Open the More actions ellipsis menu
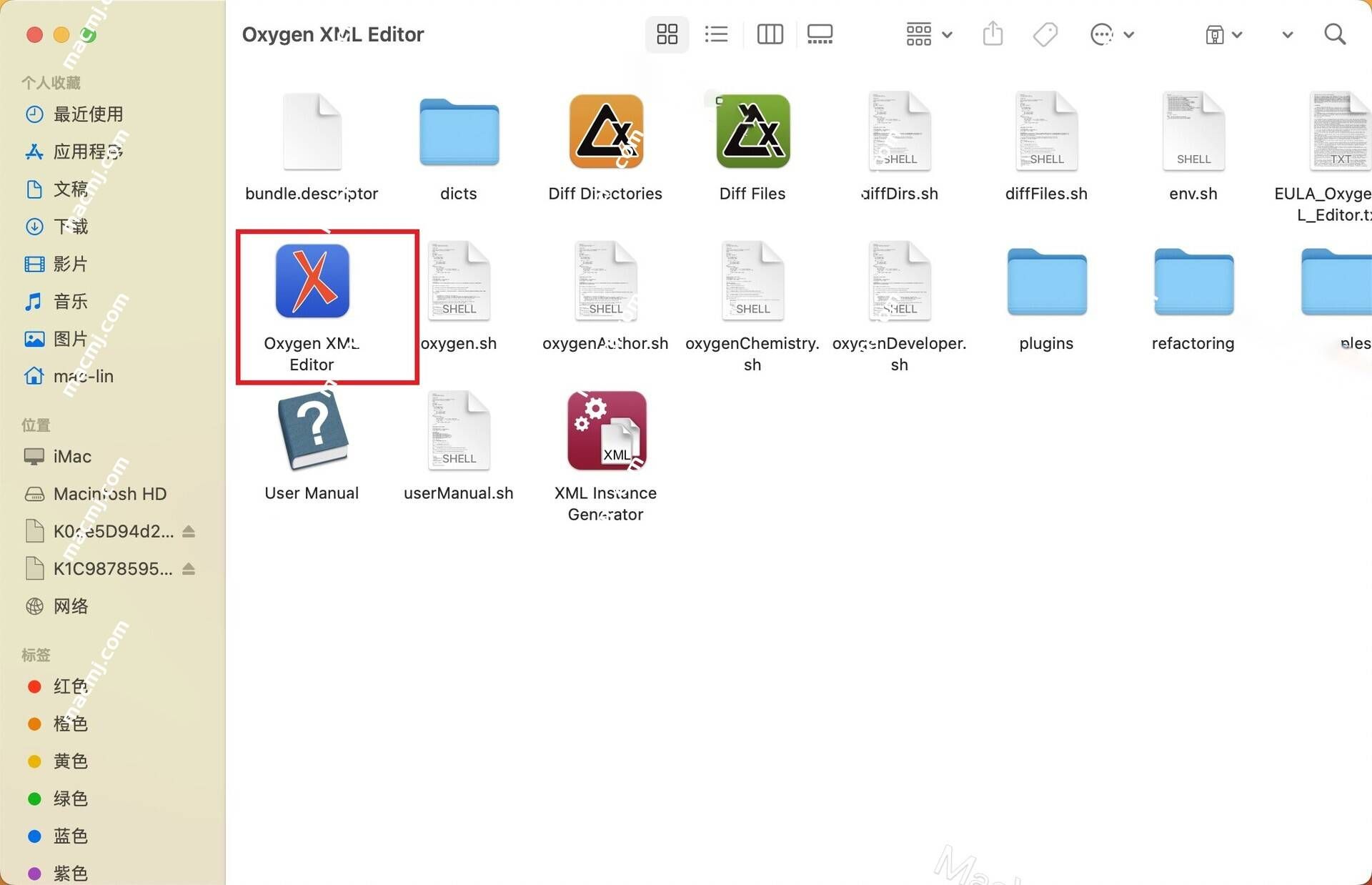The height and width of the screenshot is (885, 1372). point(1111,34)
